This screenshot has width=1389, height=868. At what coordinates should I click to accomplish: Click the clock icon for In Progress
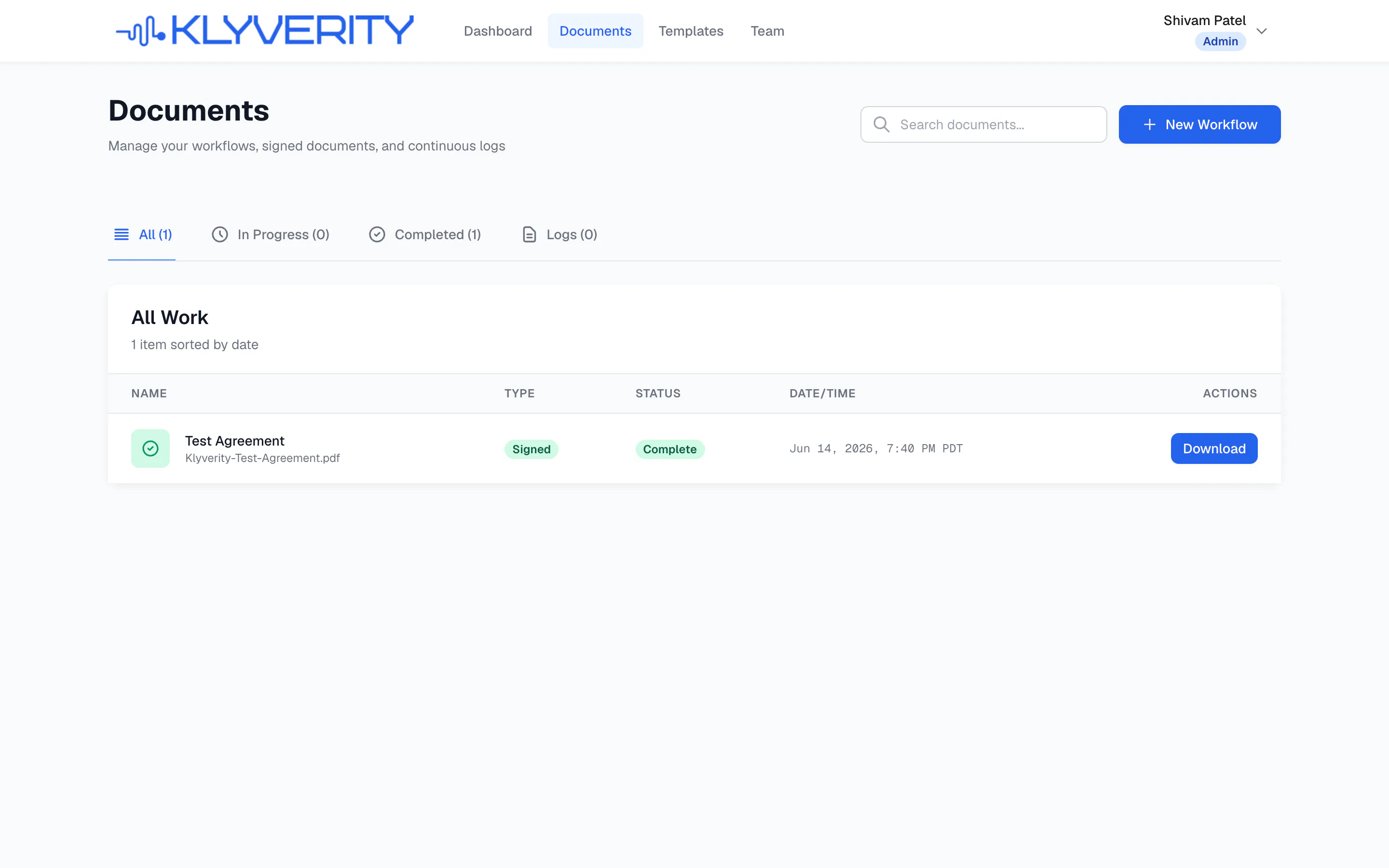220,235
